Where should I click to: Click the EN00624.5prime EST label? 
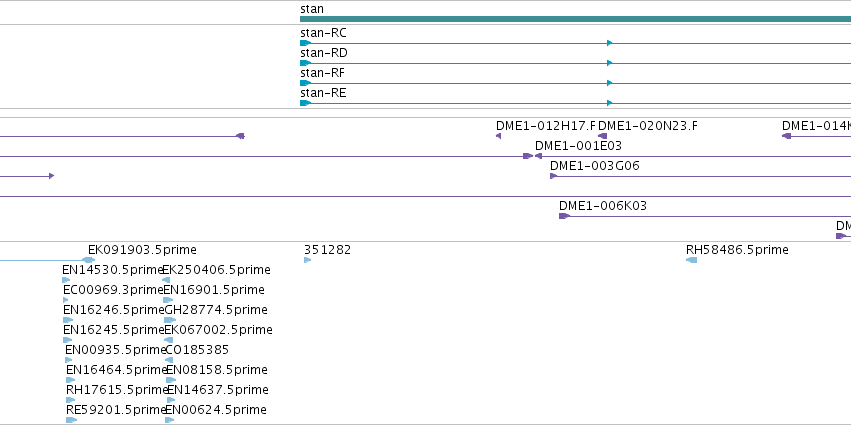[x=216, y=410]
